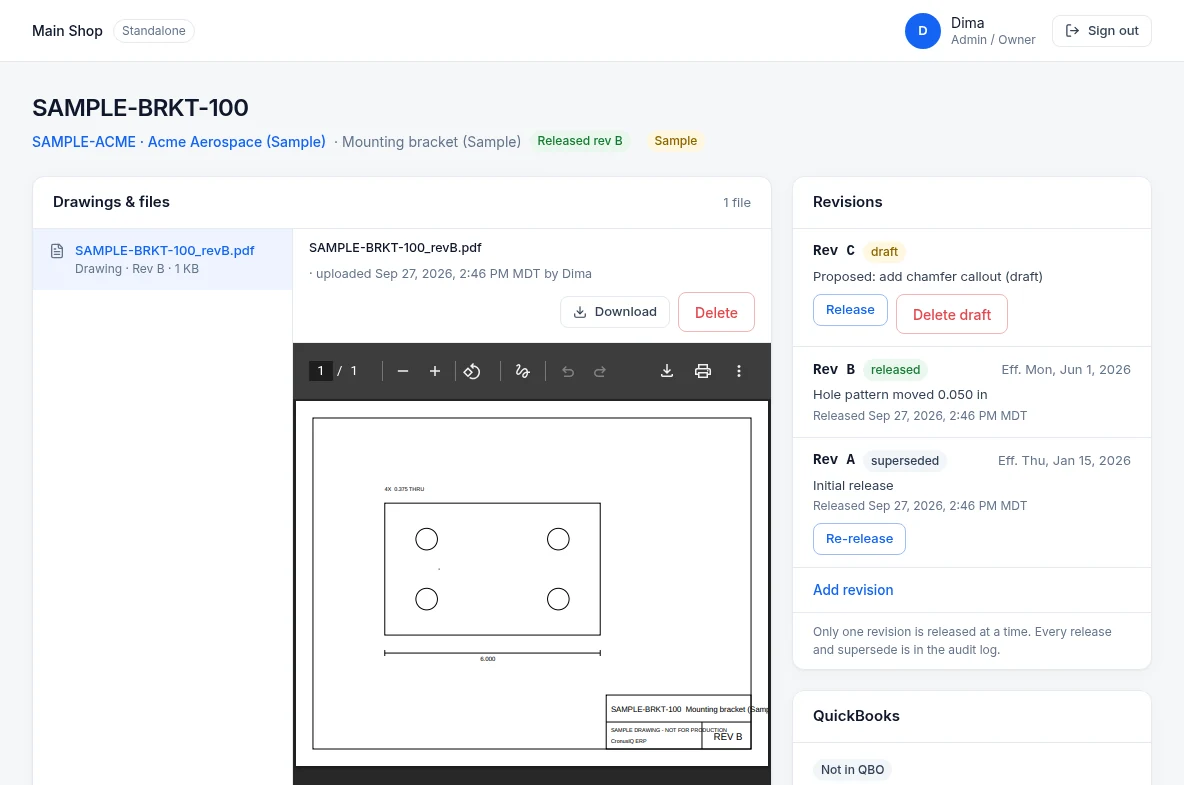Click the '1 file' count label
Screen dimensions: 1184x785
[x=737, y=202]
